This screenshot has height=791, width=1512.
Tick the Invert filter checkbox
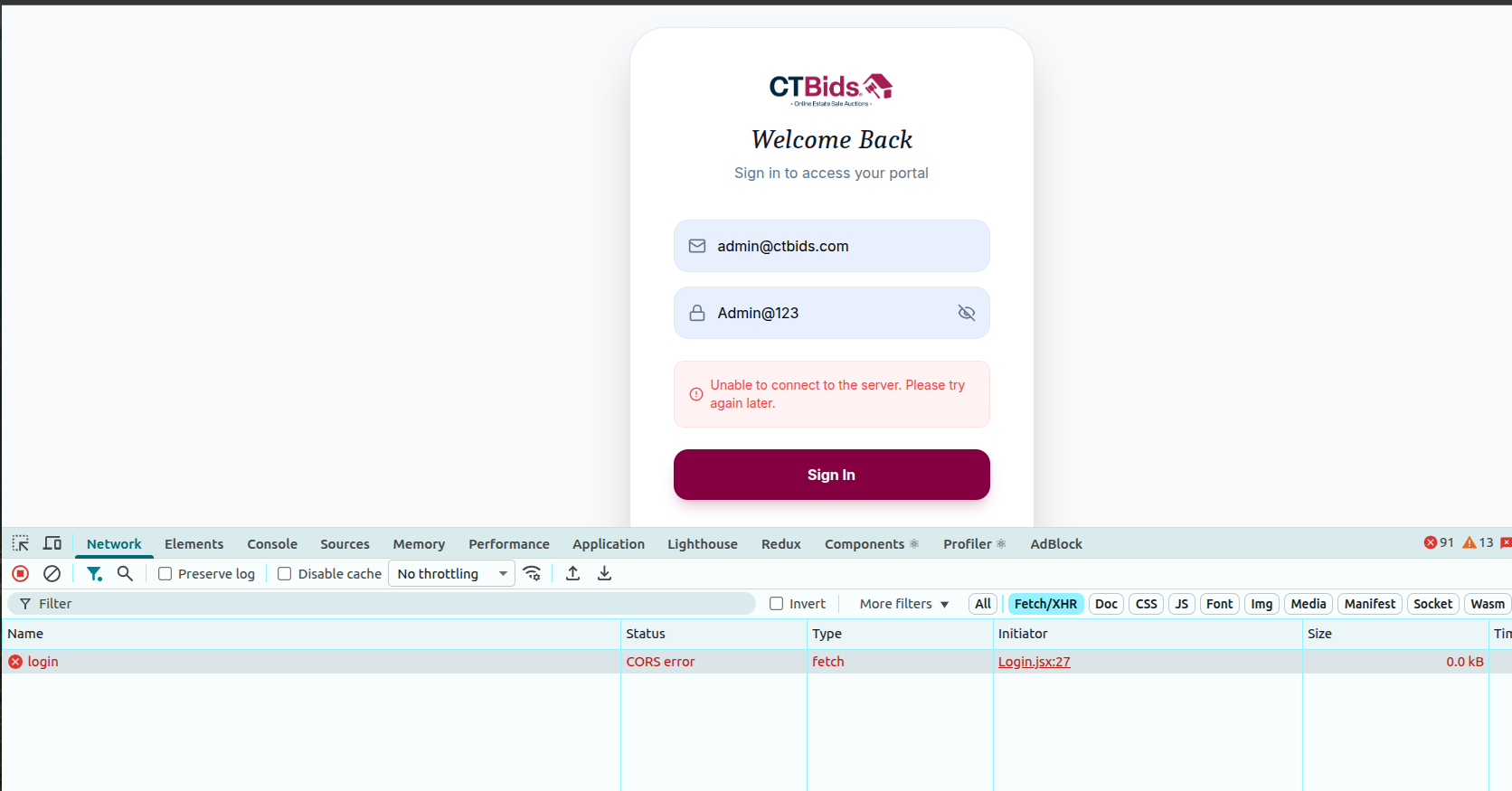coord(777,604)
